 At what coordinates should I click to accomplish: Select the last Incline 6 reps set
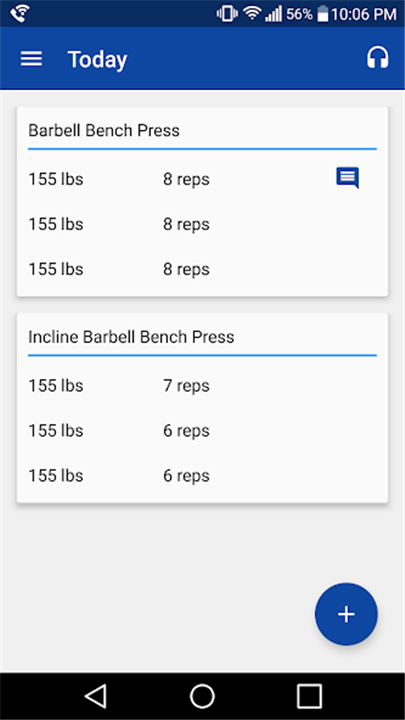(x=202, y=476)
